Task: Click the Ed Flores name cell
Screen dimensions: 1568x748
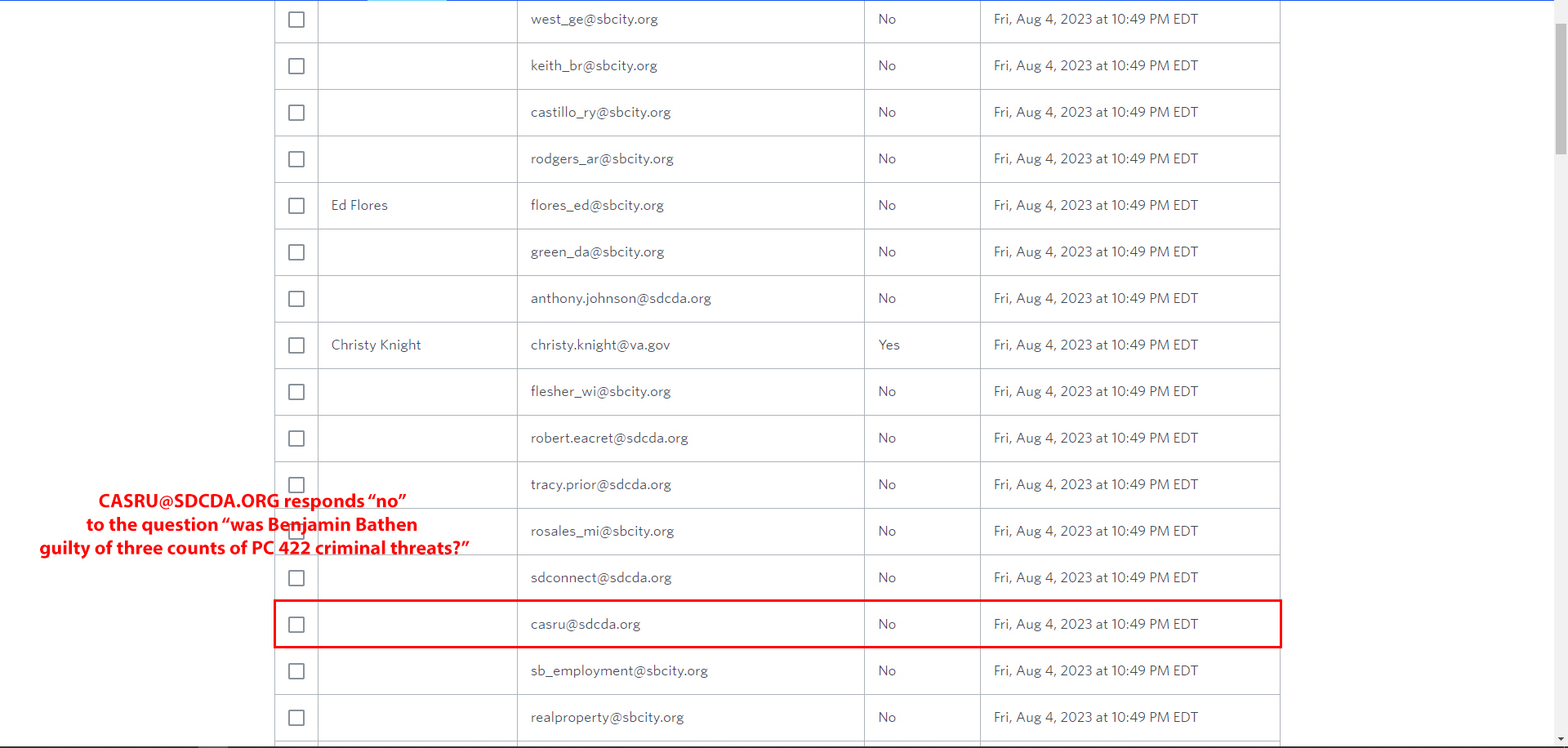Action: pos(359,206)
